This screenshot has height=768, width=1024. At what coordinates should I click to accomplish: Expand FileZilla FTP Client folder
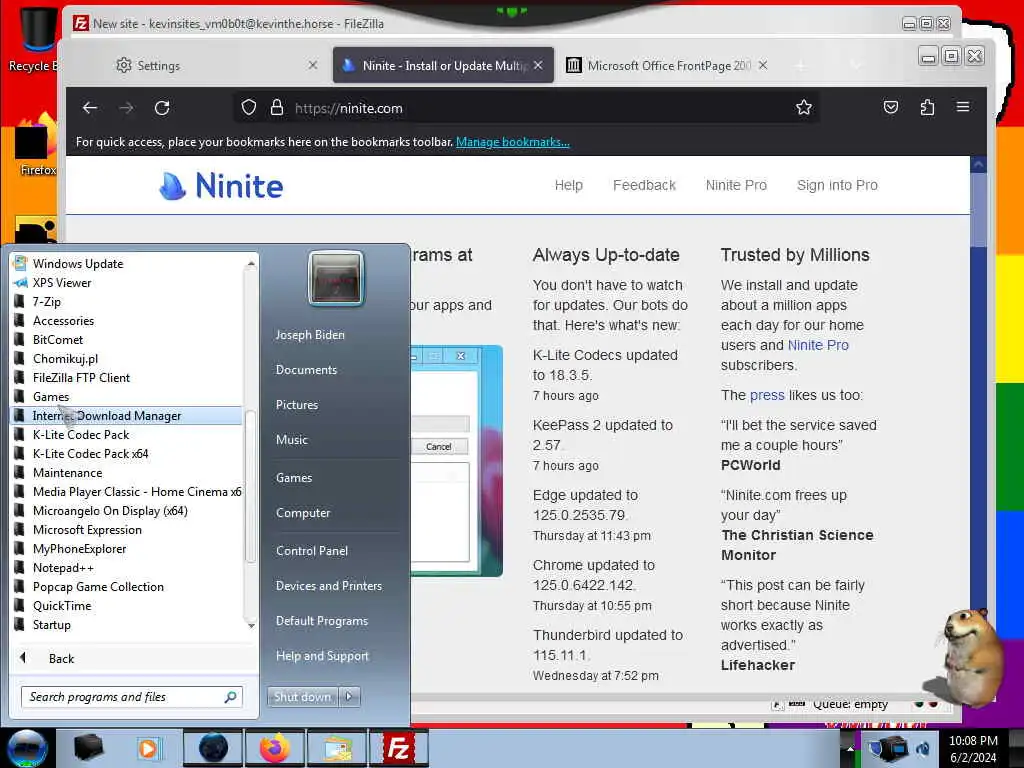click(127, 377)
